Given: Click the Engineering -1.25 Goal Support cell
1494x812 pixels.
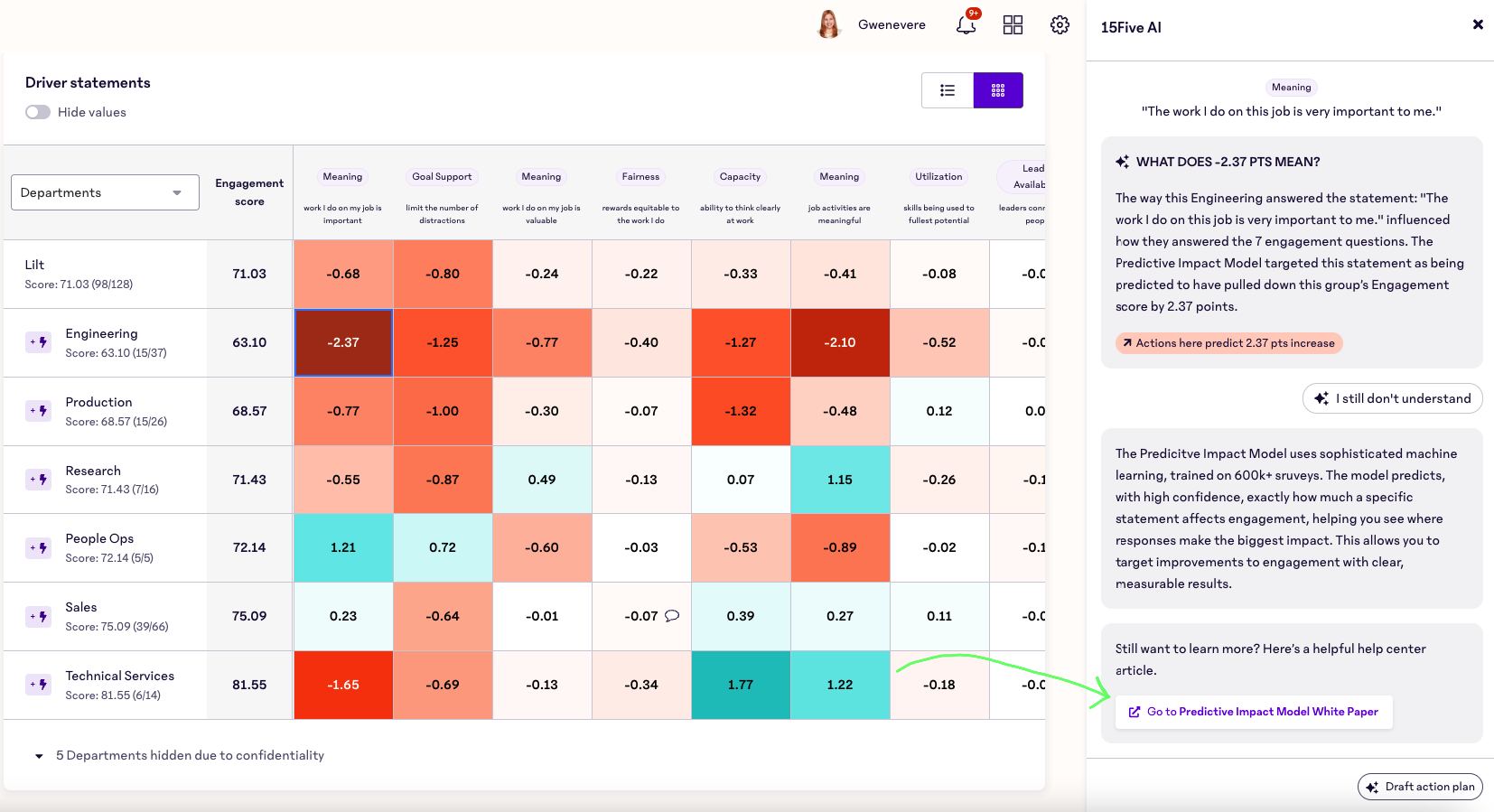Looking at the screenshot, I should (443, 342).
